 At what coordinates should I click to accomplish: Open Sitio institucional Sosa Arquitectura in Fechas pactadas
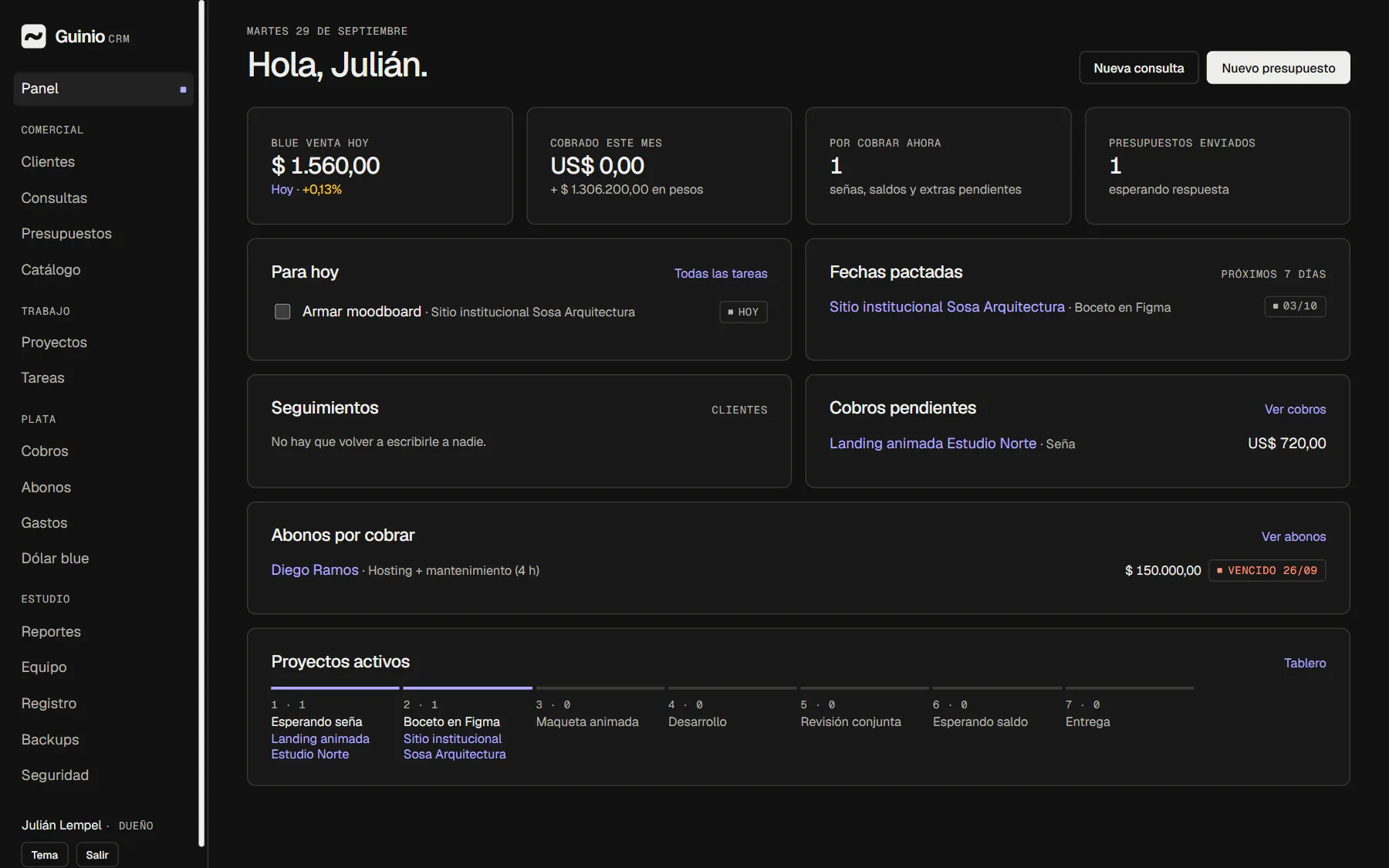947,307
